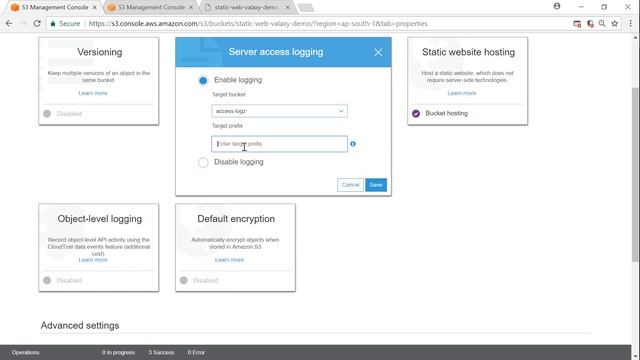Switch to the first S3 Management Console tab

pyautogui.click(x=54, y=7)
